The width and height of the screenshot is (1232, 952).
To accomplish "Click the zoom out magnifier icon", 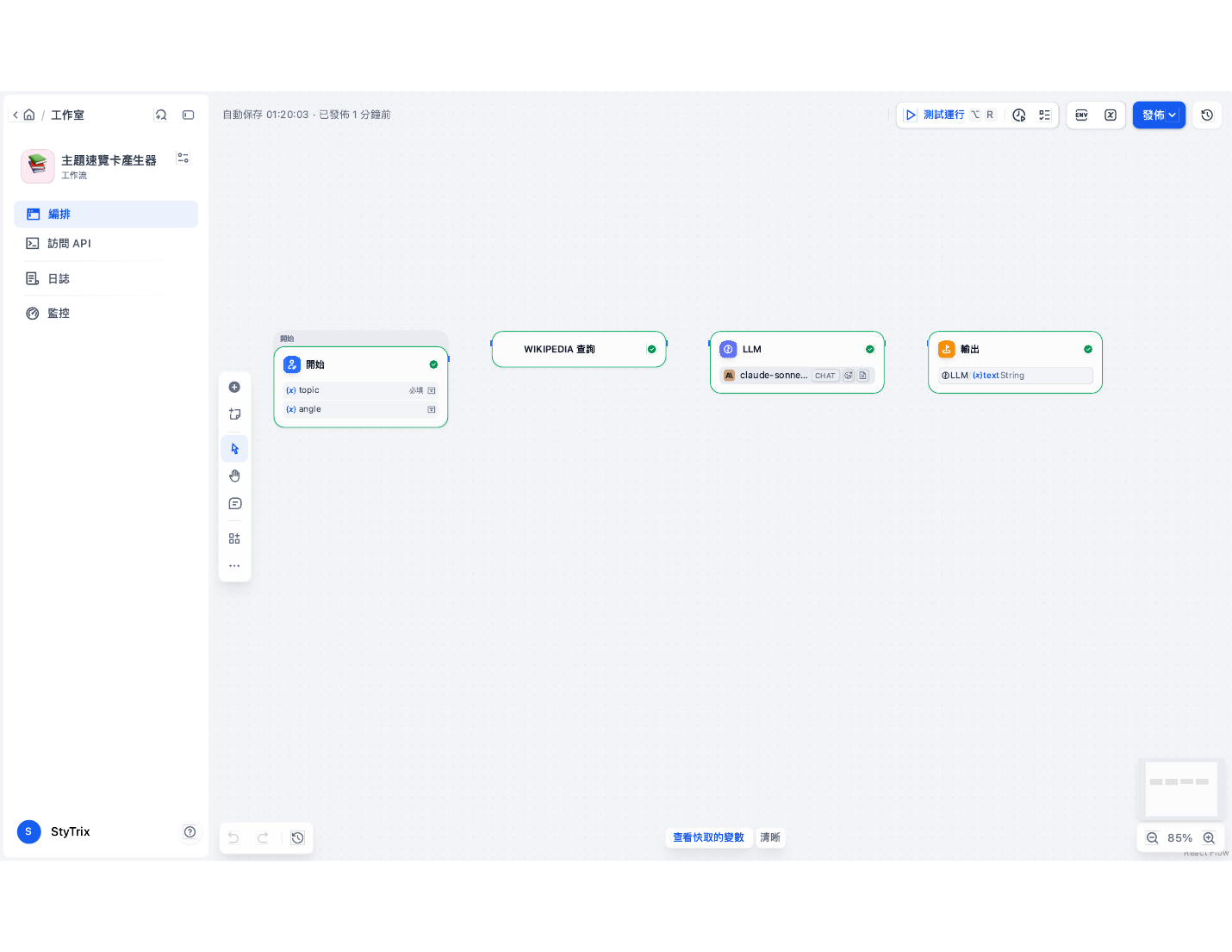I will [1152, 837].
